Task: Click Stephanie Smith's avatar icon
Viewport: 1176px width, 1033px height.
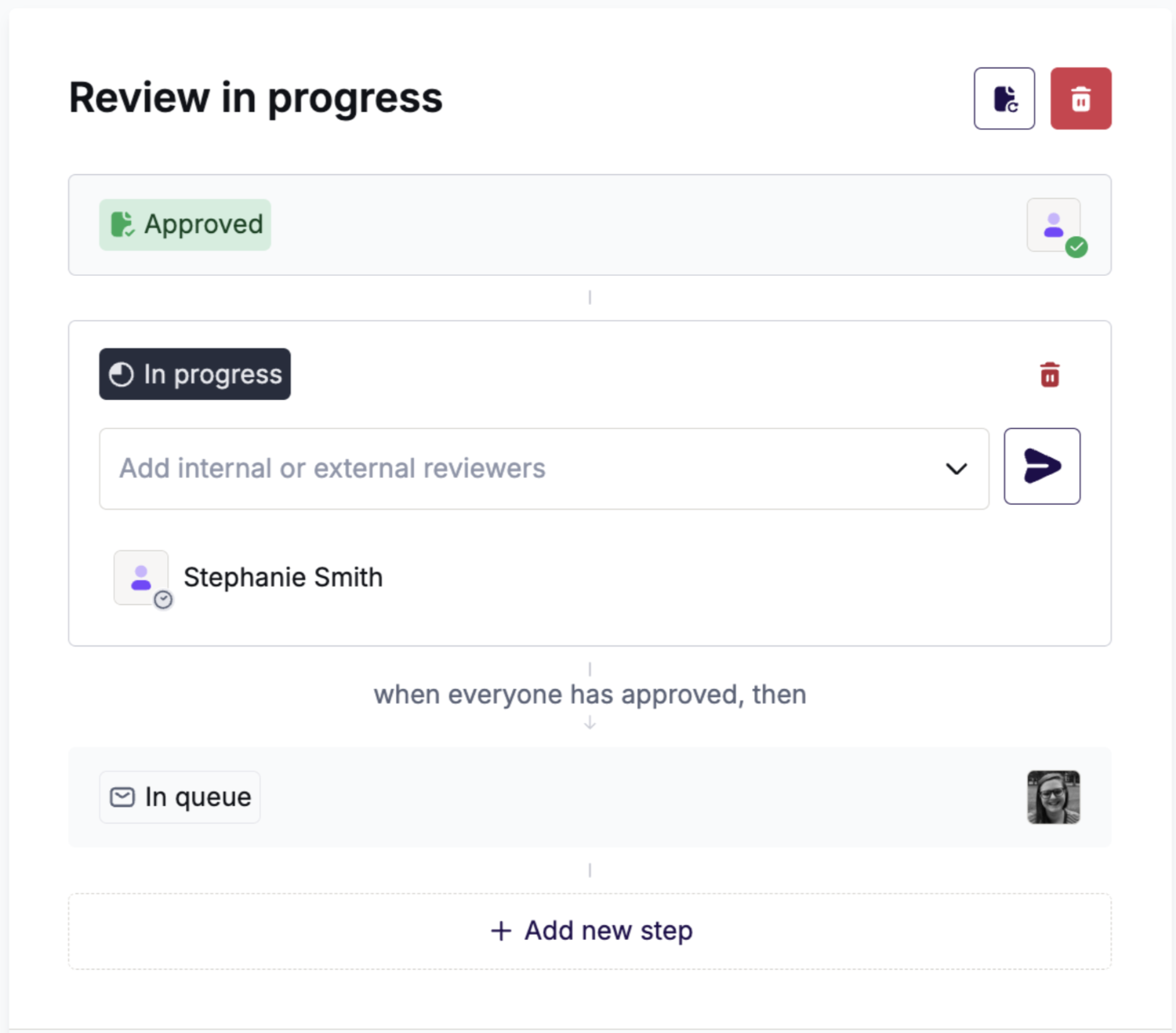Action: tap(141, 577)
